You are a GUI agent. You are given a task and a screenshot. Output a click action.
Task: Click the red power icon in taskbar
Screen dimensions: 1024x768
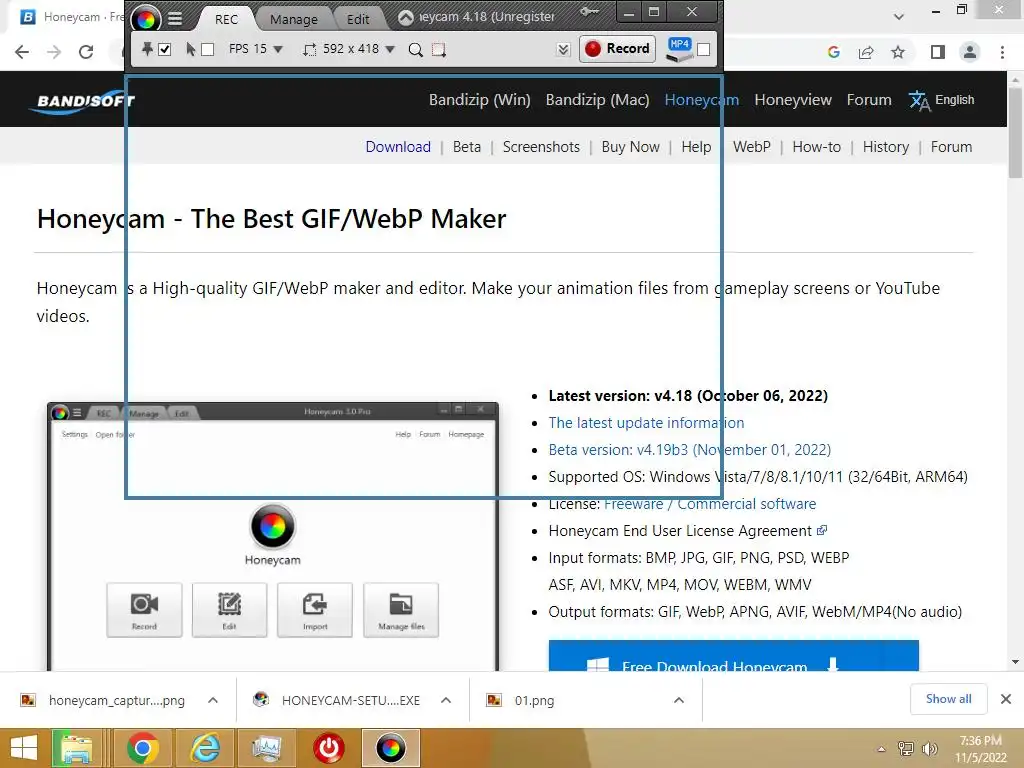(x=328, y=748)
